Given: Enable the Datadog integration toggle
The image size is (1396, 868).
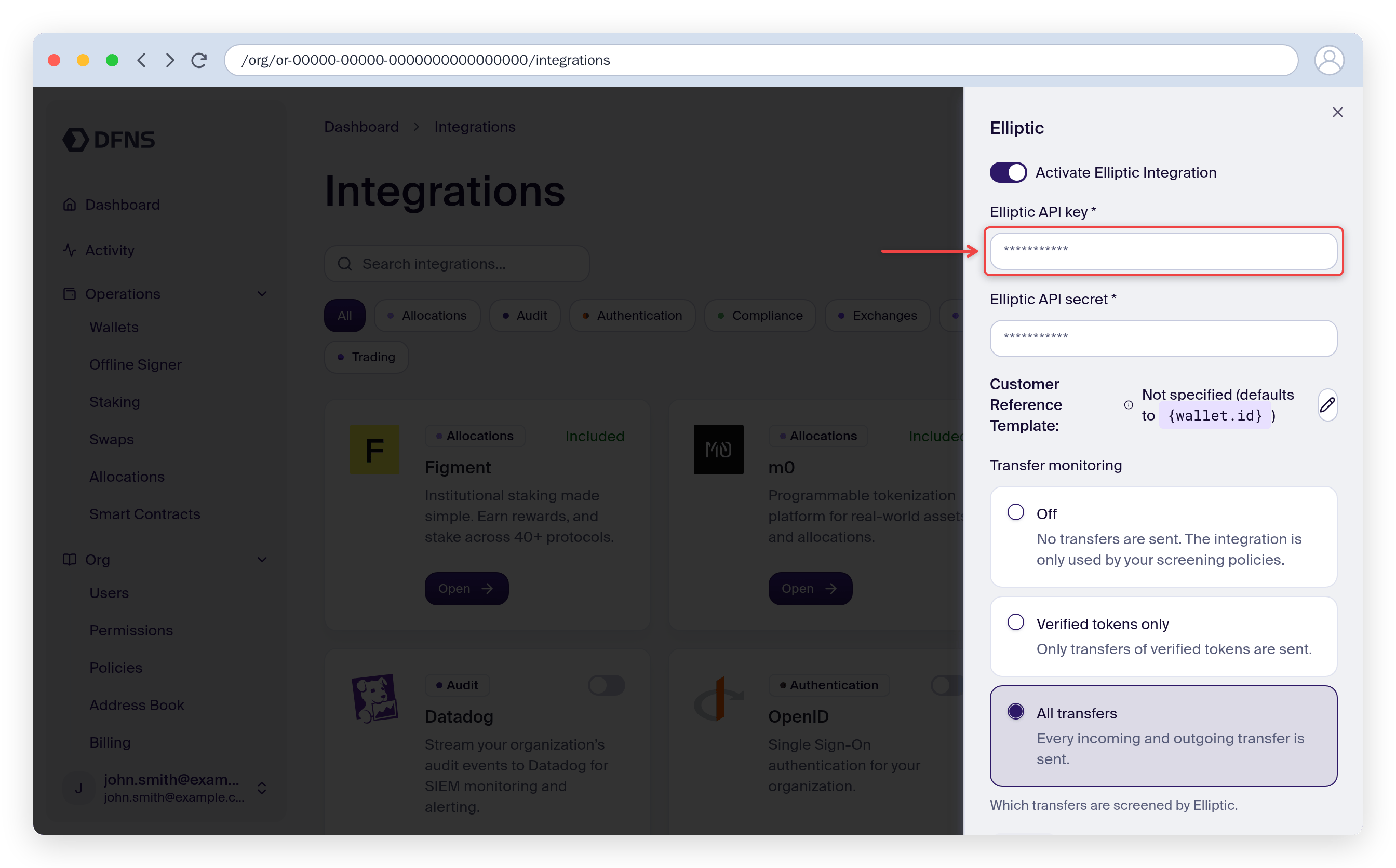Looking at the screenshot, I should (x=607, y=685).
